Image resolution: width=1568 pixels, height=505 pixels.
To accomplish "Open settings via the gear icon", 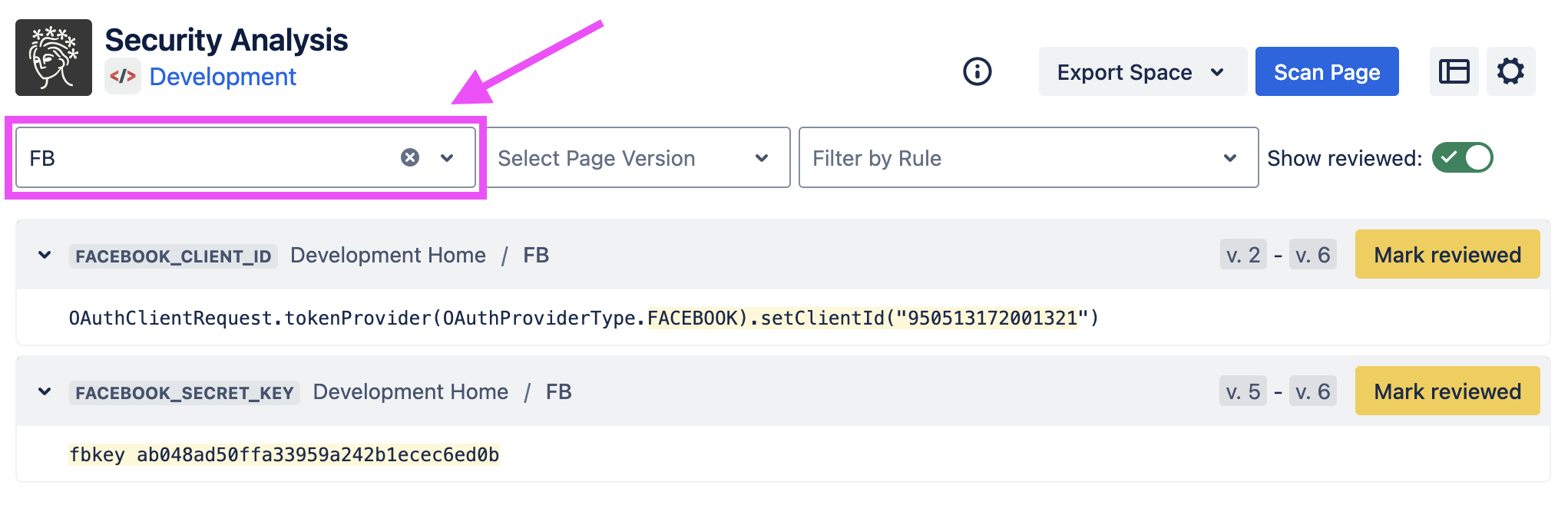I will 1510,72.
